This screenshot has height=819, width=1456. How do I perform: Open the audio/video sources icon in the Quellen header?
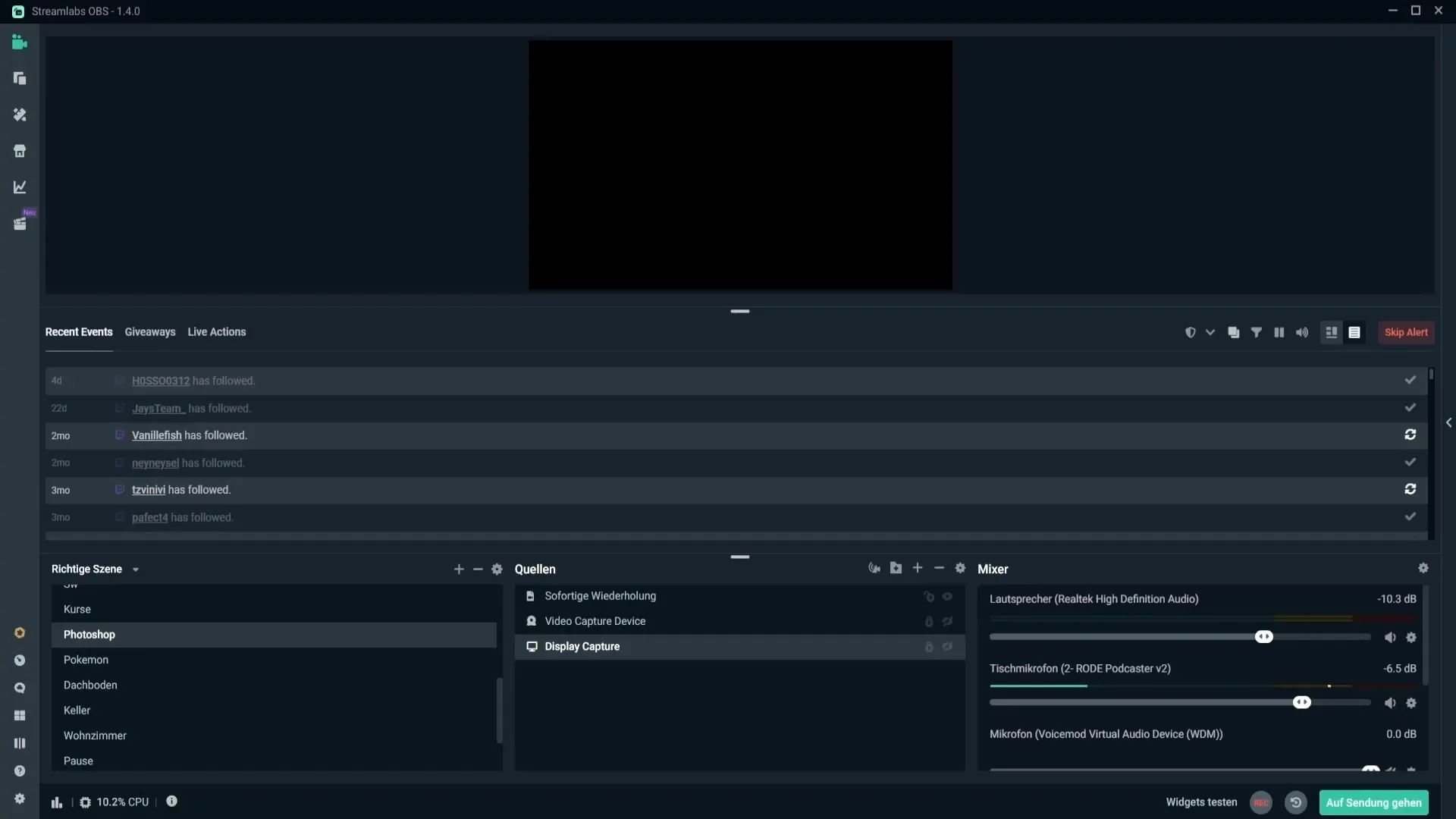click(874, 568)
